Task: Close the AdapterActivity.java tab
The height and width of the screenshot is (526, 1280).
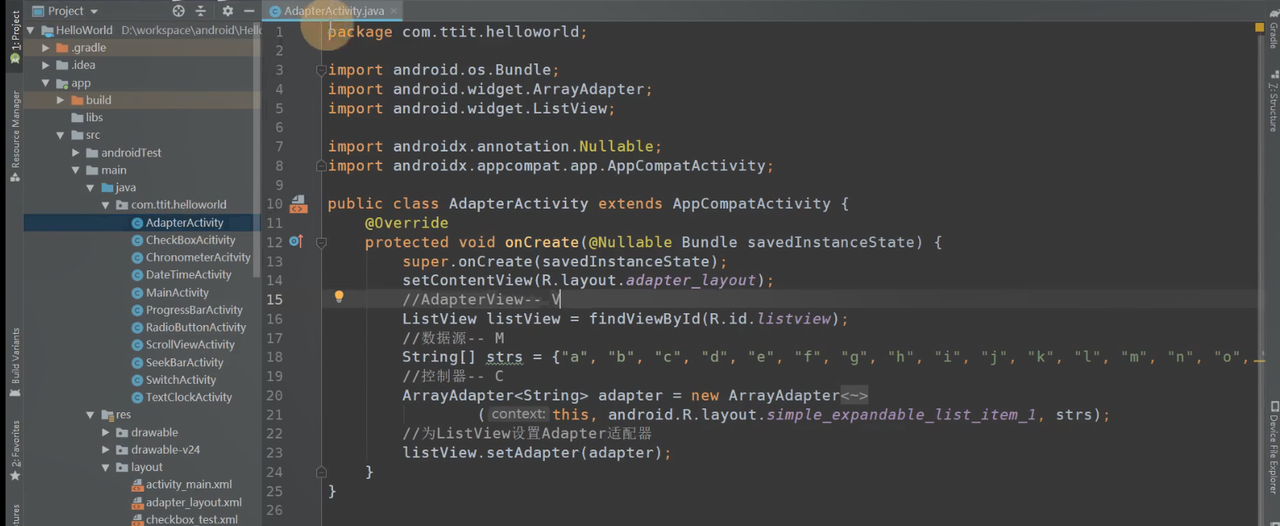Action: [394, 11]
